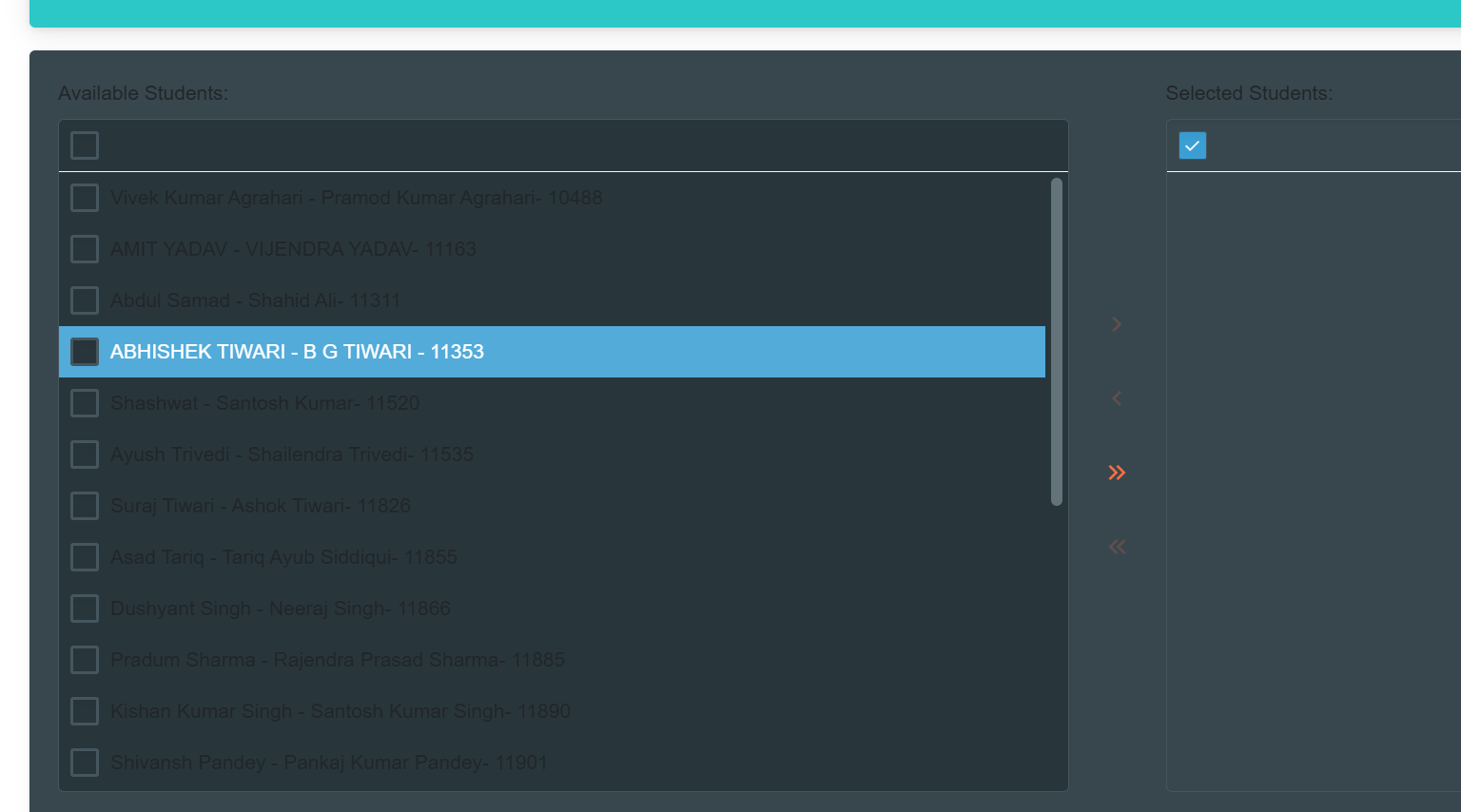
Task: Check the checkbox for Shashwat
Action: click(x=84, y=402)
